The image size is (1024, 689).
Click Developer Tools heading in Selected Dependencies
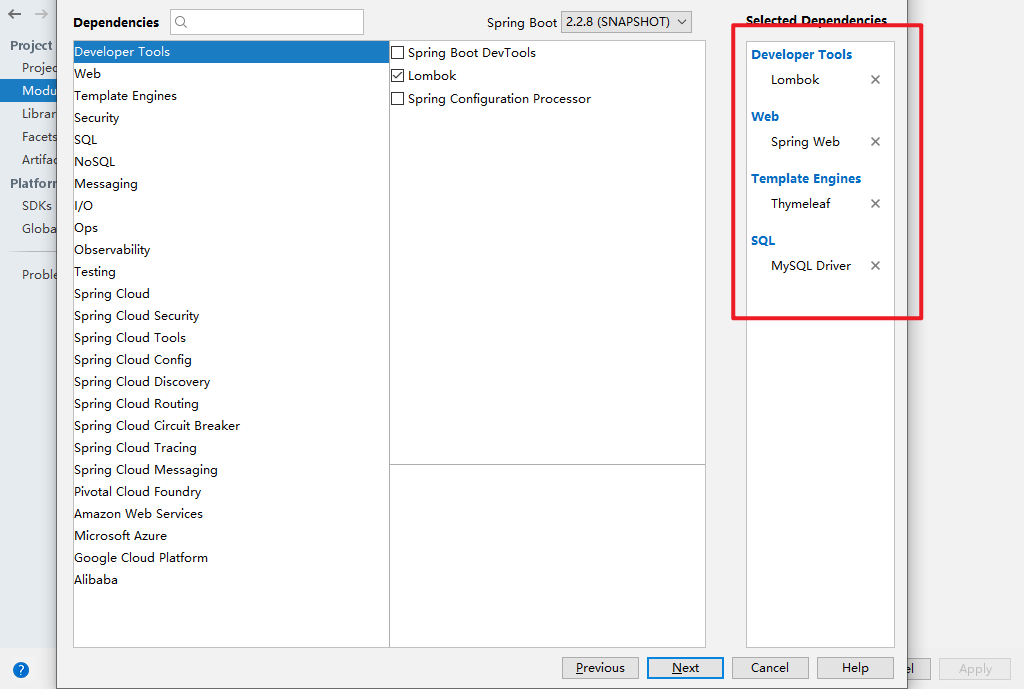tap(801, 54)
